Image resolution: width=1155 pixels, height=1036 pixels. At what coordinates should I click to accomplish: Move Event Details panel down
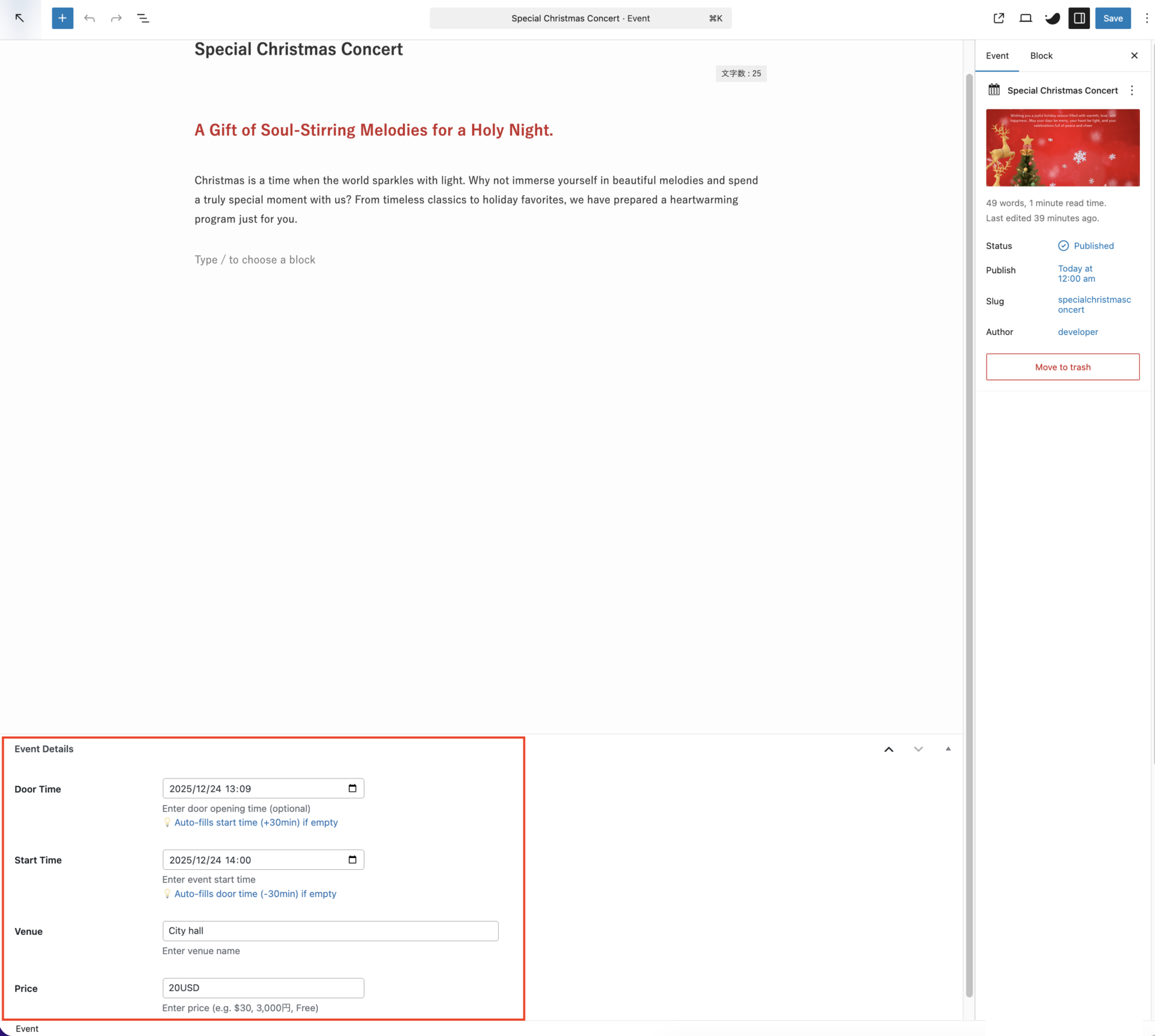(918, 749)
